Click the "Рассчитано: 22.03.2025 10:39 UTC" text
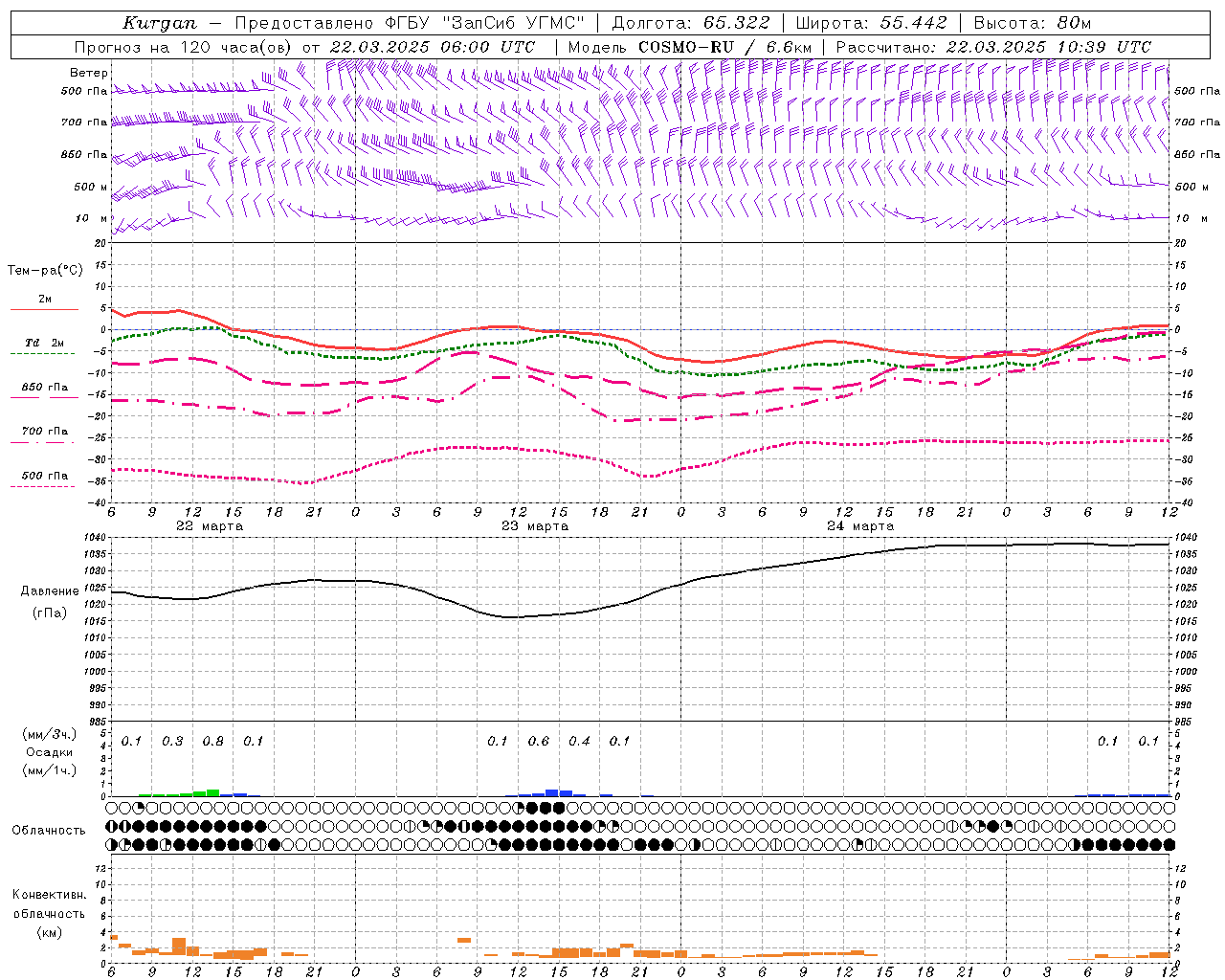This screenshot has width=1225, height=980. pos(994,47)
